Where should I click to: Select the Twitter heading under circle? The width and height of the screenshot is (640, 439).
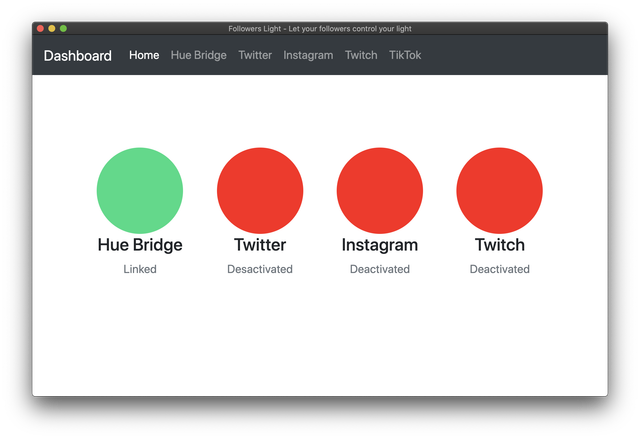(260, 245)
